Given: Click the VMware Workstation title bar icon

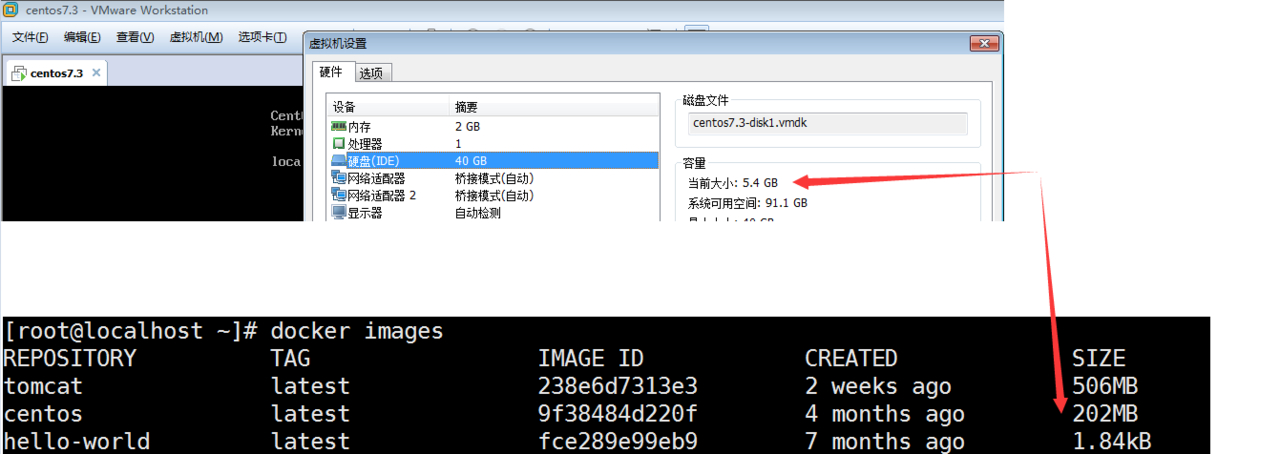Looking at the screenshot, I should pos(11,11).
